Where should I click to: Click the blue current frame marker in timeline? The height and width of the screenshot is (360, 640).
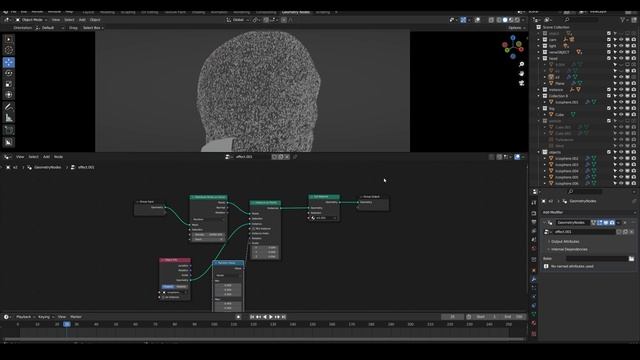click(x=67, y=324)
